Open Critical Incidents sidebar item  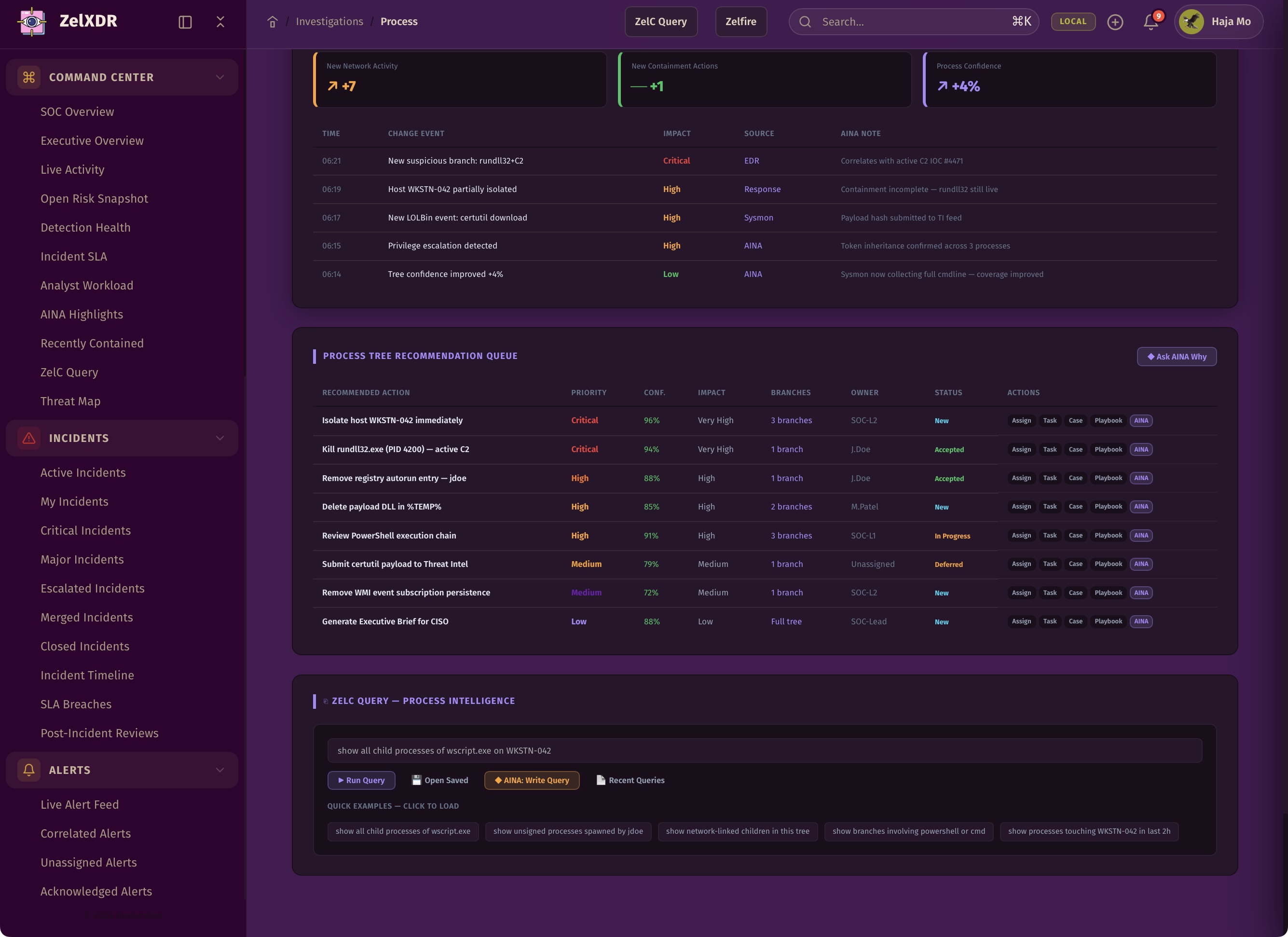click(86, 530)
